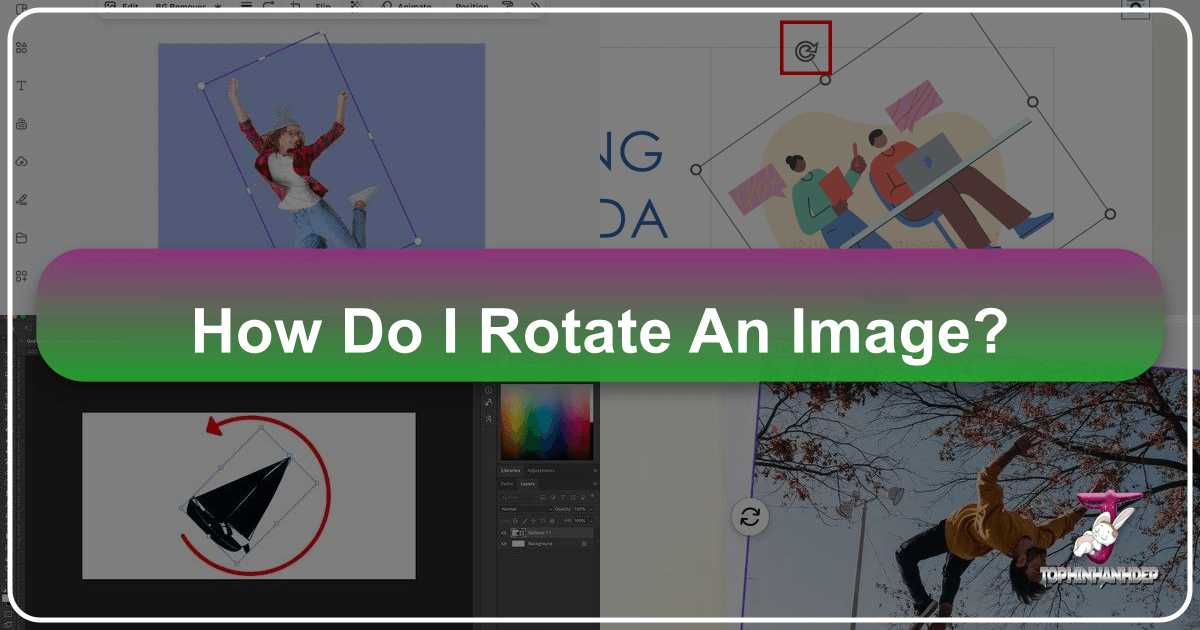Screen dimensions: 1200x630
Task: Open the Normal blend mode dropdown
Action: 520,509
